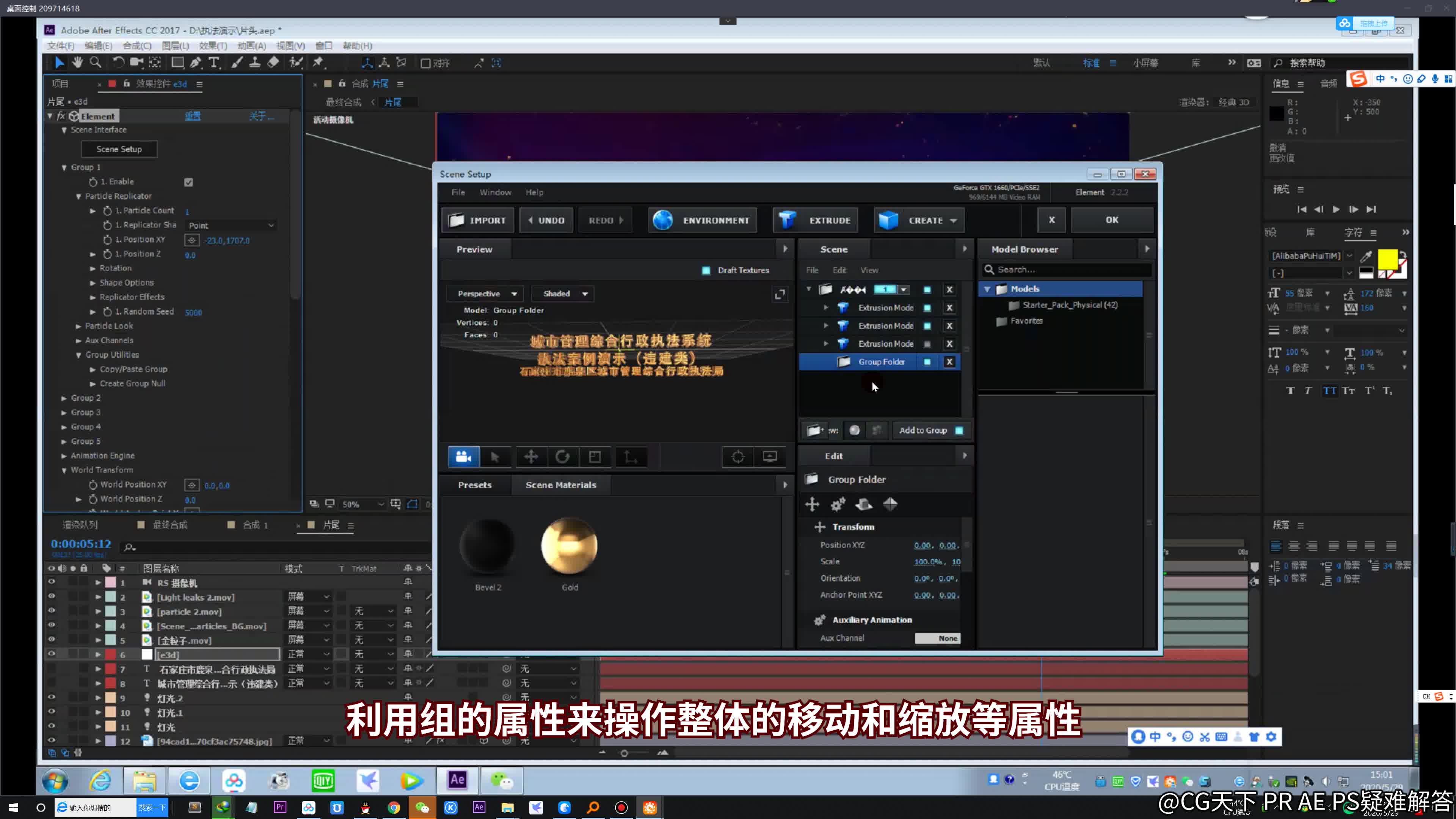Select the Type tool in After Effects toolbar
Image resolution: width=1456 pixels, height=819 pixels.
click(x=213, y=63)
